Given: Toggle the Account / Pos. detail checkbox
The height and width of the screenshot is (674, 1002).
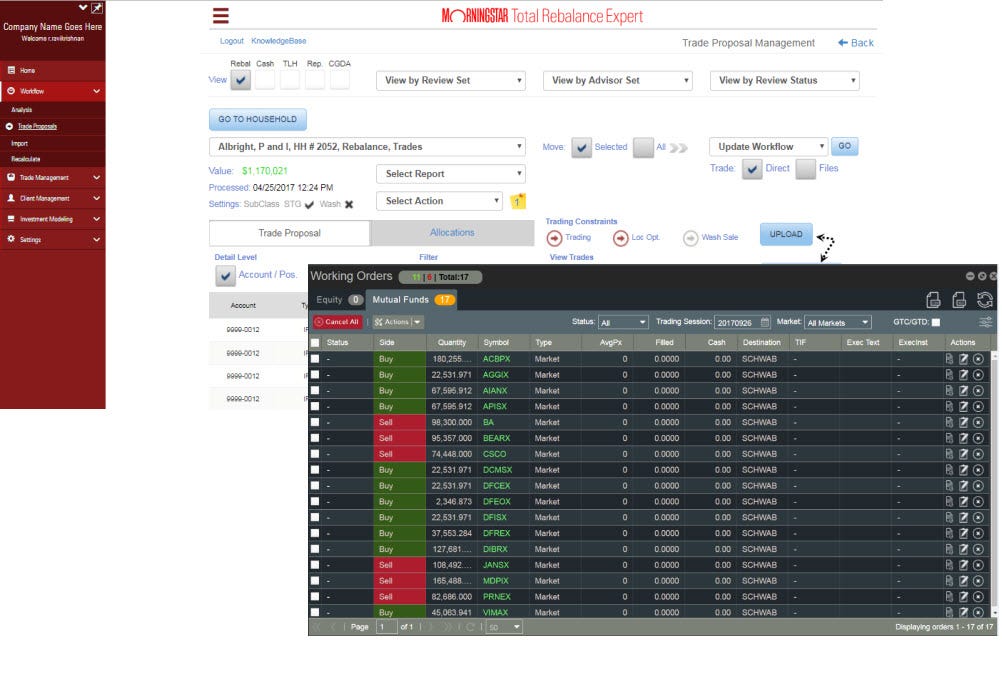Looking at the screenshot, I should [225, 276].
